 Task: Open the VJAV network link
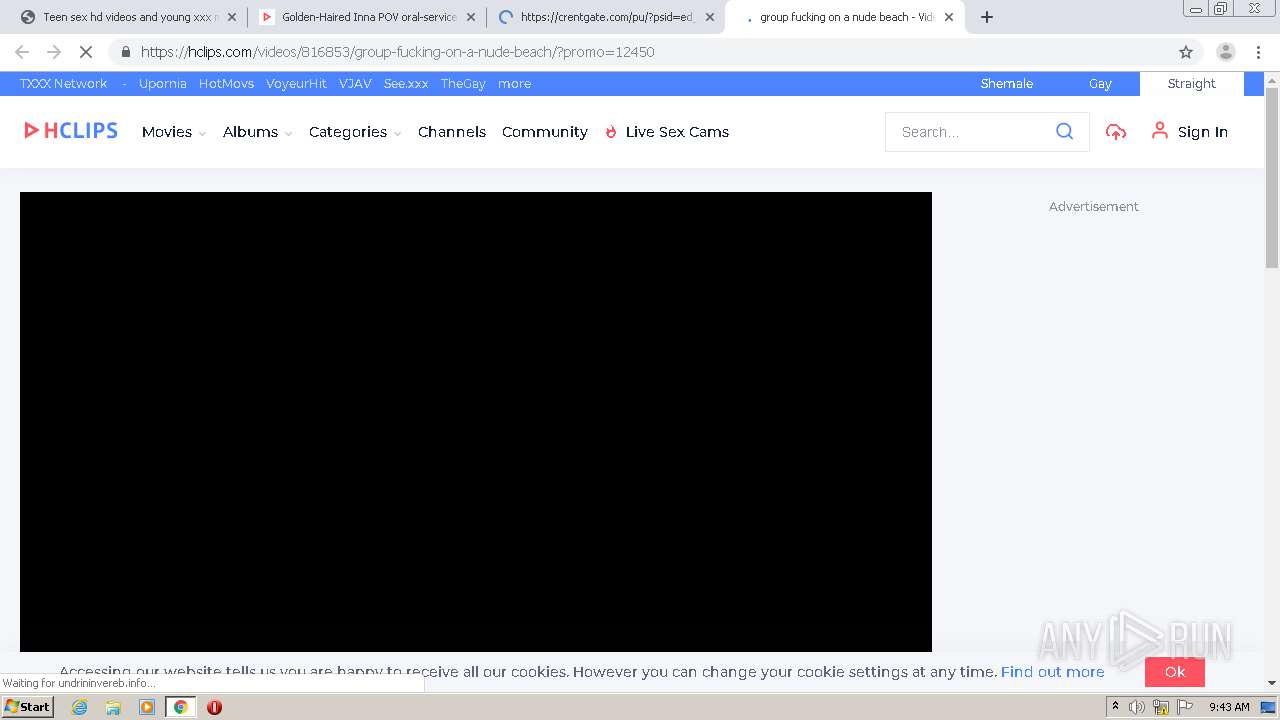(x=355, y=84)
